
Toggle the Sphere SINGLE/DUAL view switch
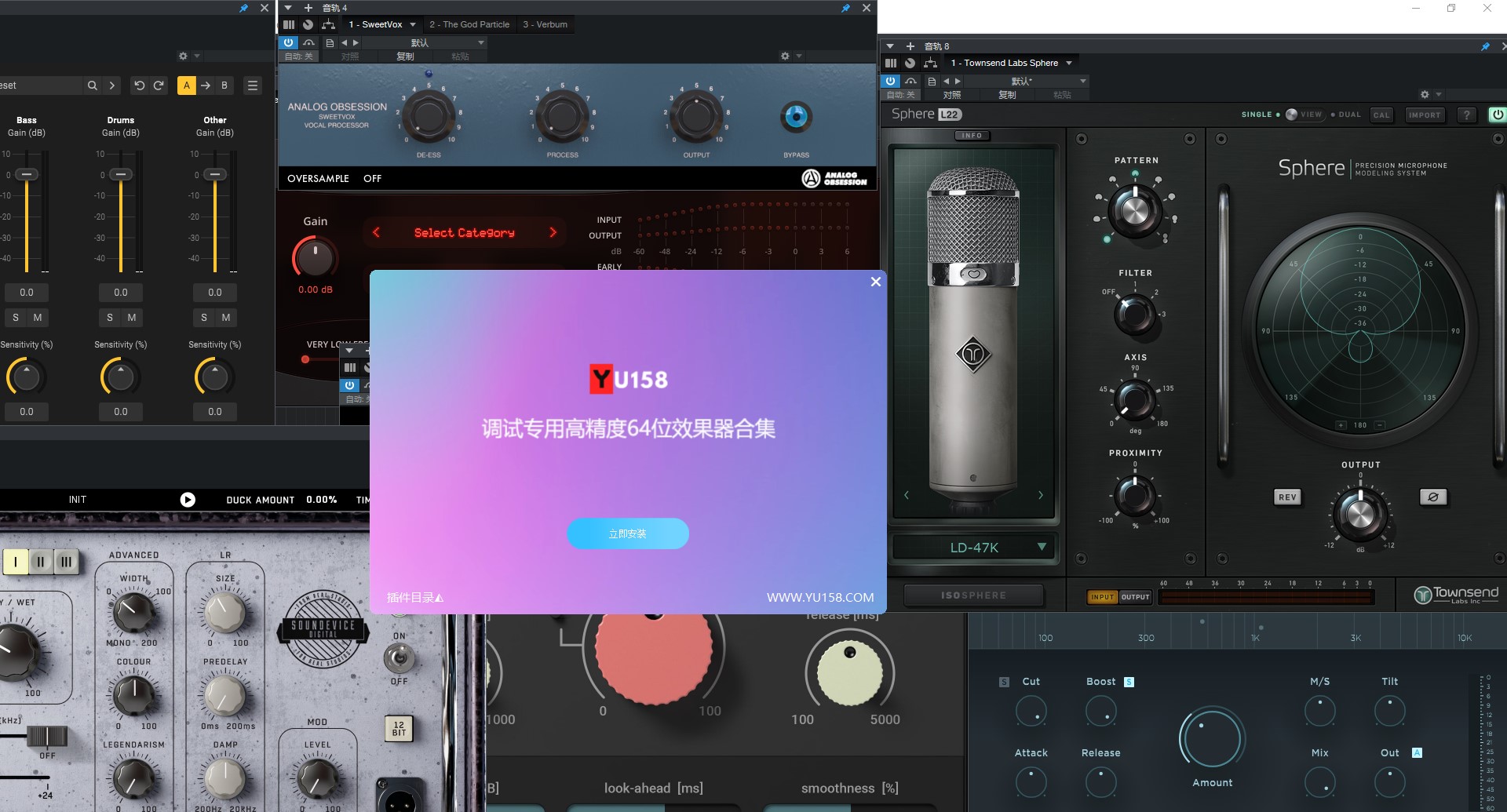point(1304,115)
